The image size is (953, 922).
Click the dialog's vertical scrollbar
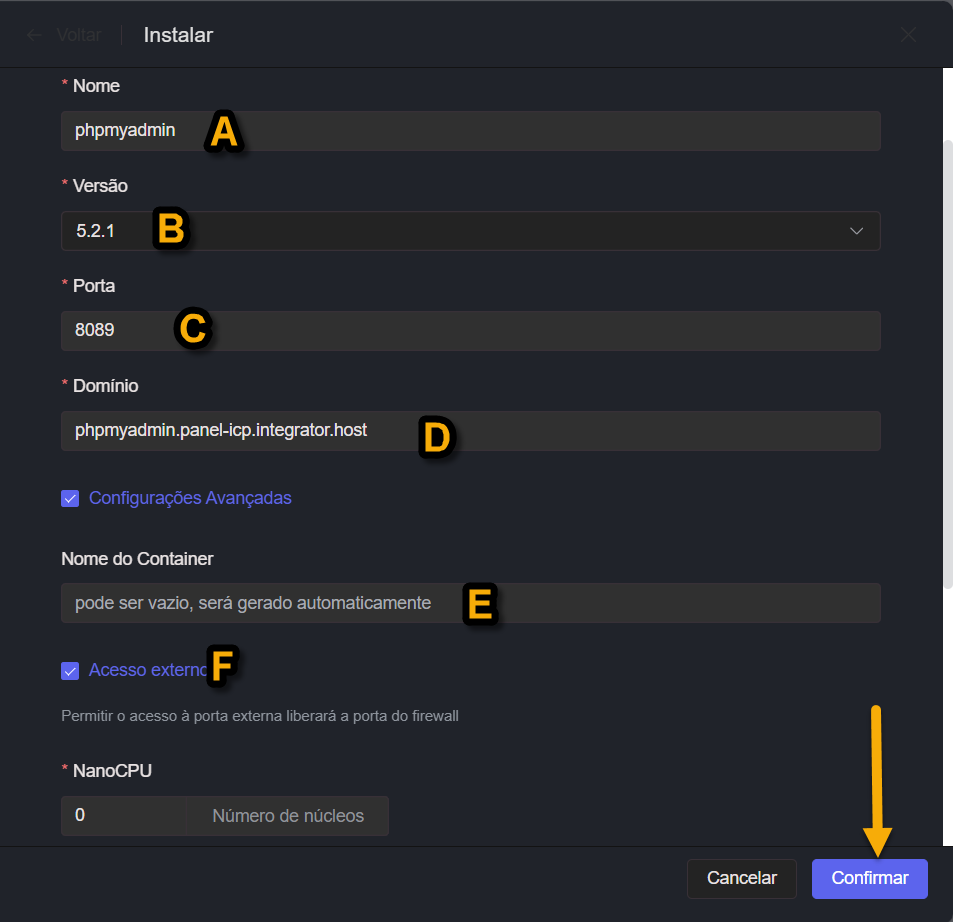[947, 360]
